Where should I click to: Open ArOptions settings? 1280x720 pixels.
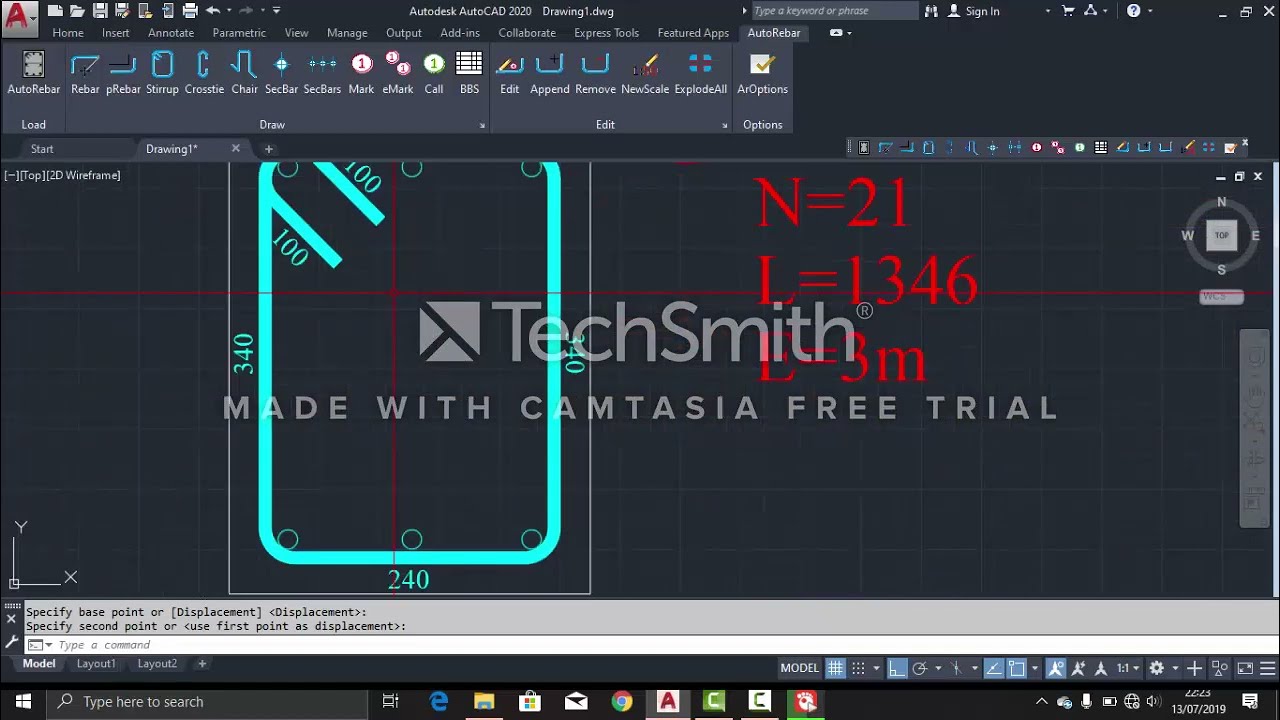click(762, 74)
